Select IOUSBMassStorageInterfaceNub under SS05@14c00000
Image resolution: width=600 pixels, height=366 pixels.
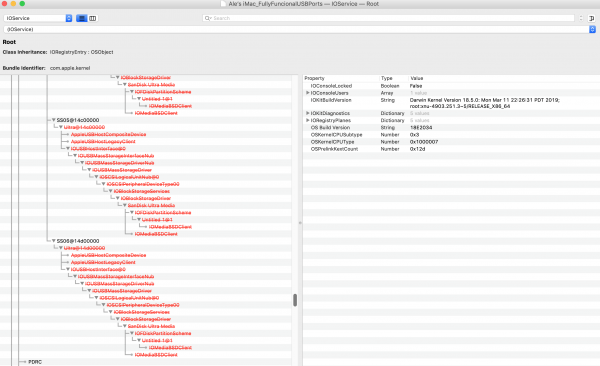pos(116,156)
